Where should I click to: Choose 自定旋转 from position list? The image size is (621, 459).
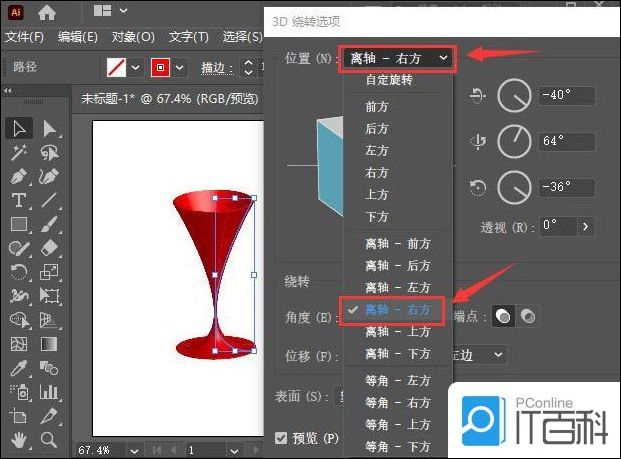pyautogui.click(x=389, y=80)
